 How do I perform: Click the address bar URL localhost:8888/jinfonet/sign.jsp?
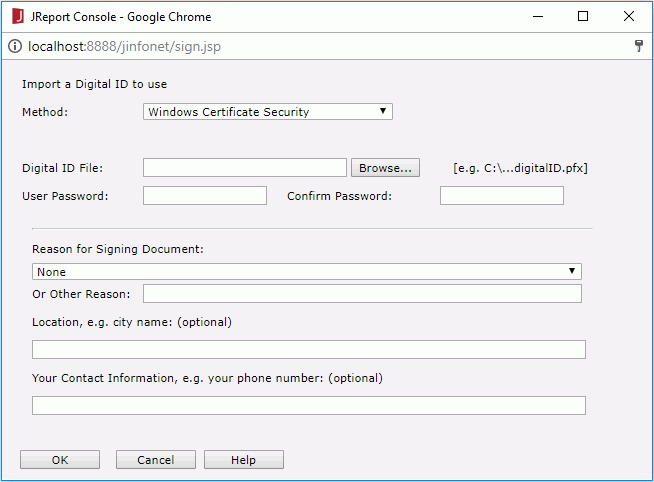pyautogui.click(x=124, y=46)
